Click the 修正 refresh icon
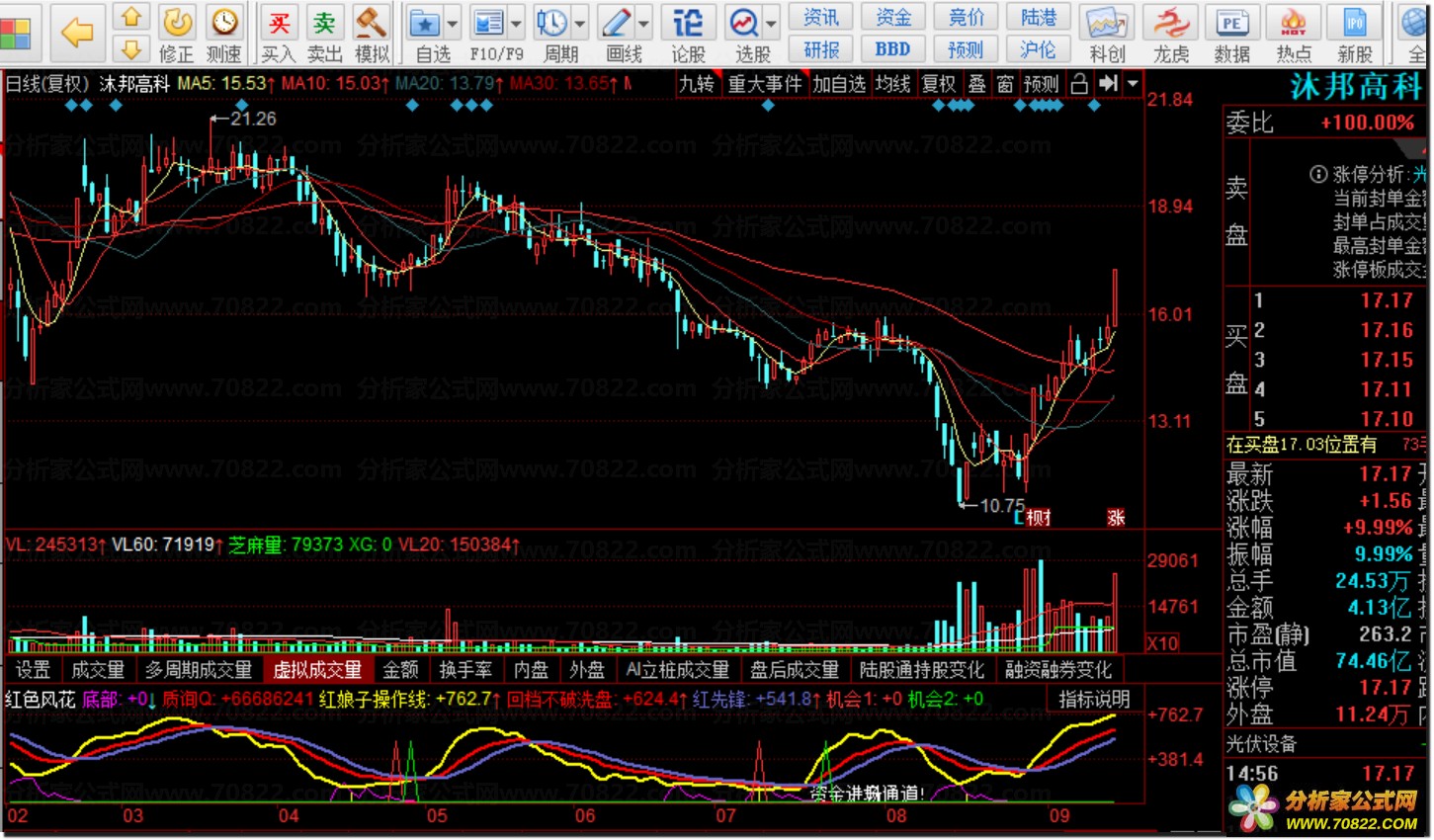 (x=177, y=22)
